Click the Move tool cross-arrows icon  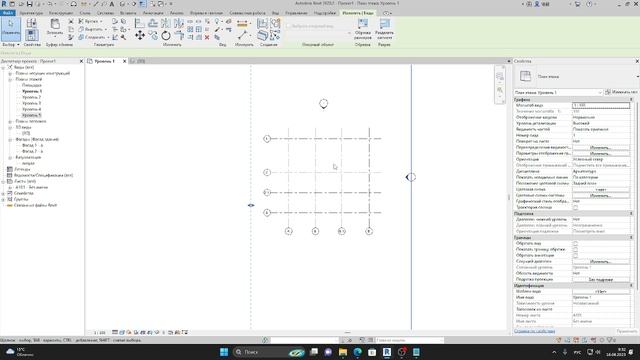coord(140,36)
